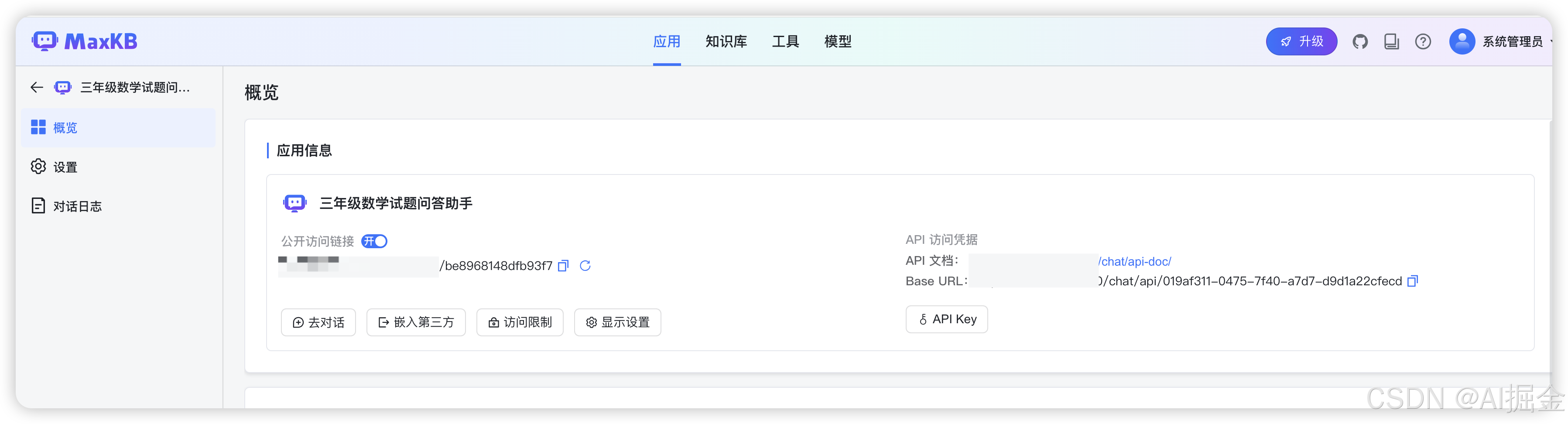Open the API Key button
Viewport: 1568px width, 424px height.
coord(947,319)
